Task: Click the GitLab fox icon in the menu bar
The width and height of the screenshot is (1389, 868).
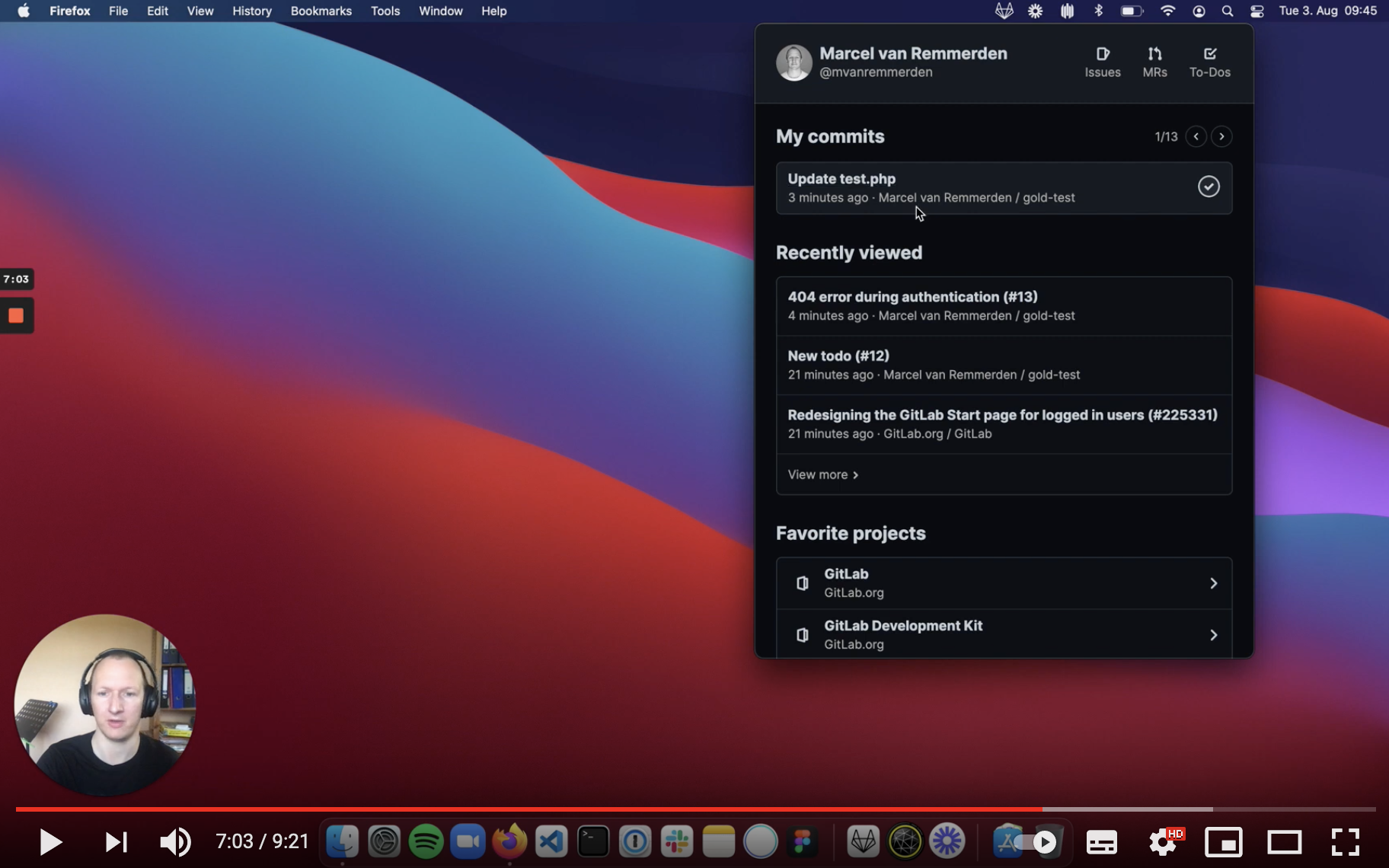Action: click(1004, 11)
